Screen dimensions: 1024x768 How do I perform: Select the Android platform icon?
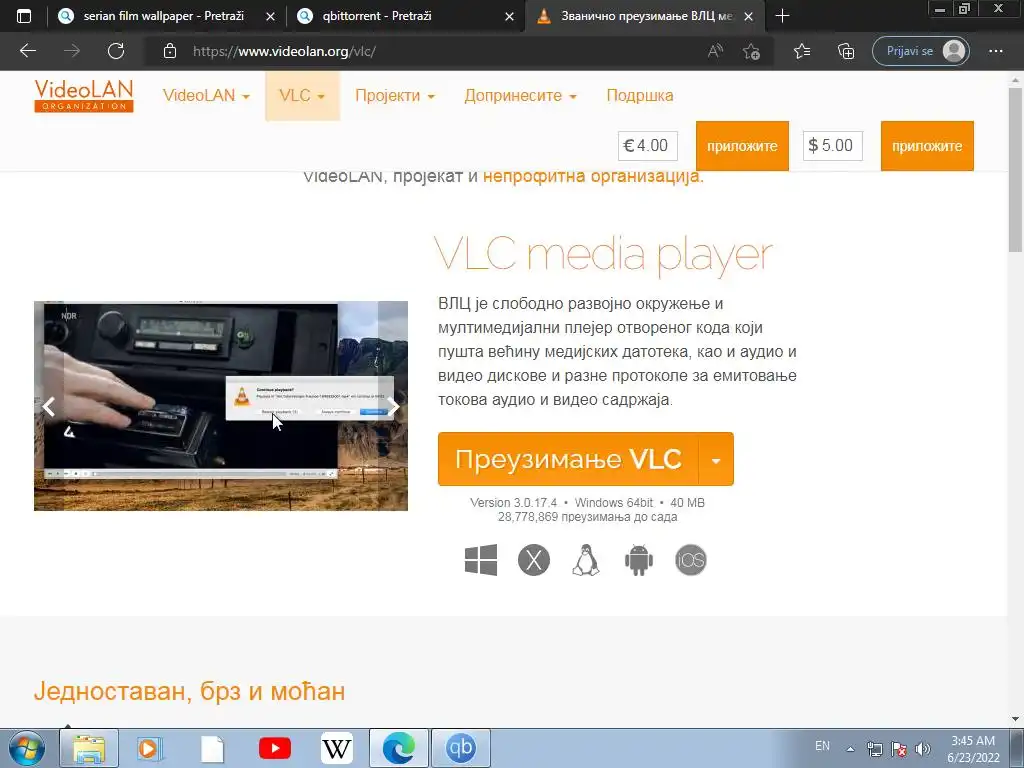pyautogui.click(x=639, y=560)
